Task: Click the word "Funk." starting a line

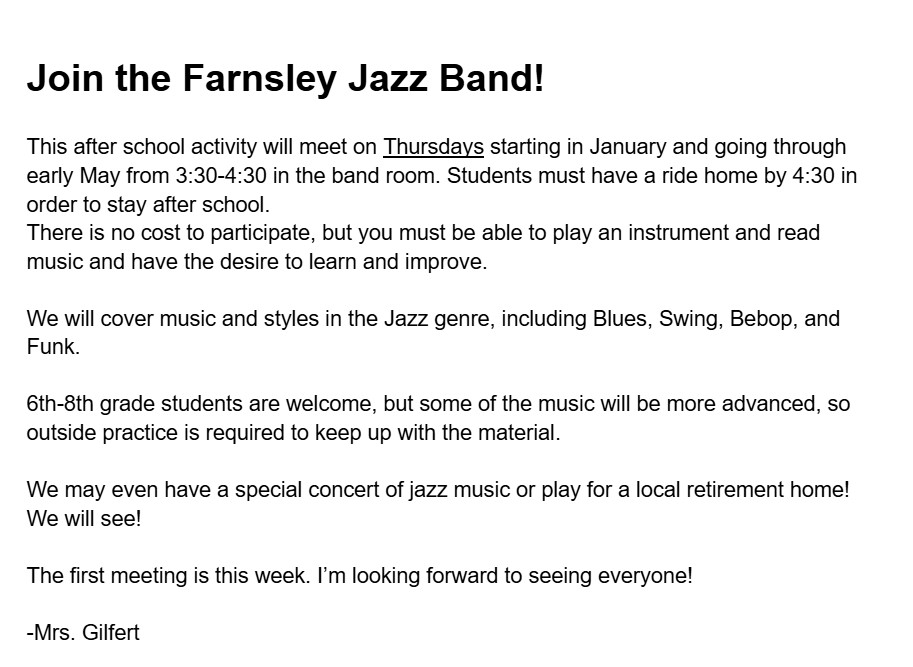Action: click(53, 348)
